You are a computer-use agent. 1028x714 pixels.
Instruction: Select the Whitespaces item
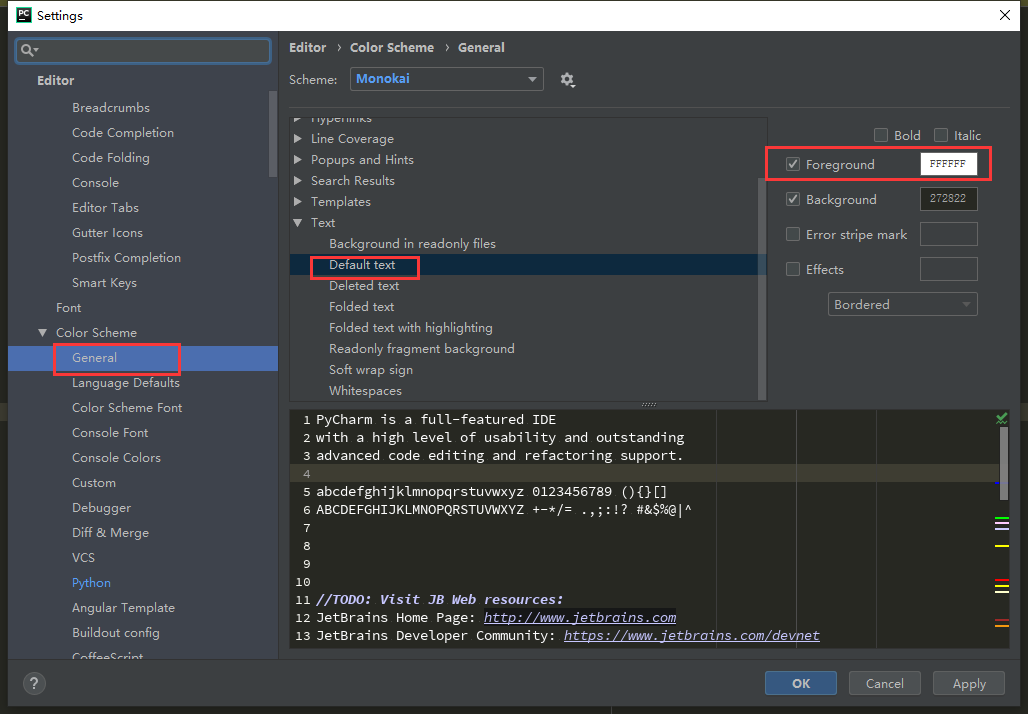365,390
